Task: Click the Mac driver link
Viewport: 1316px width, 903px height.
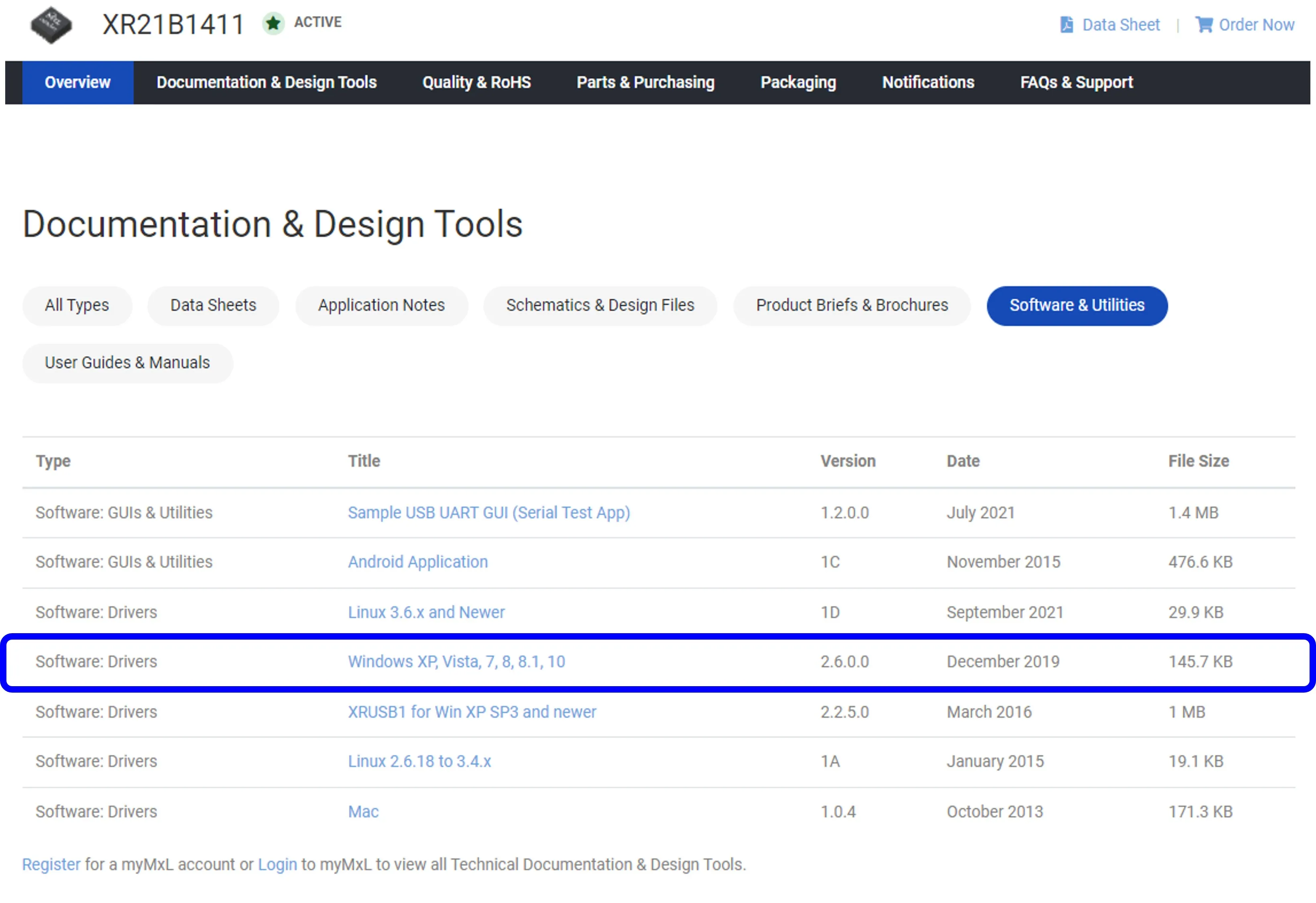Action: 363,812
